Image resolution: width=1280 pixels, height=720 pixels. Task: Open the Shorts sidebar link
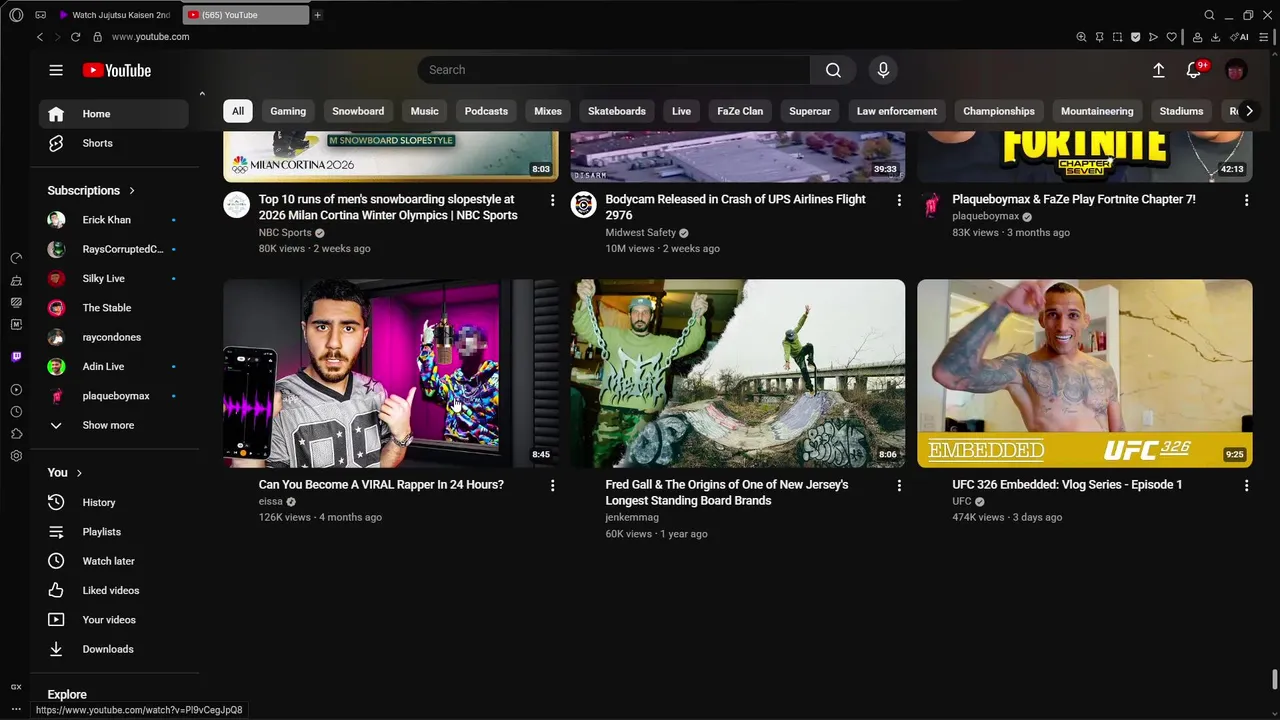pyautogui.click(x=113, y=143)
